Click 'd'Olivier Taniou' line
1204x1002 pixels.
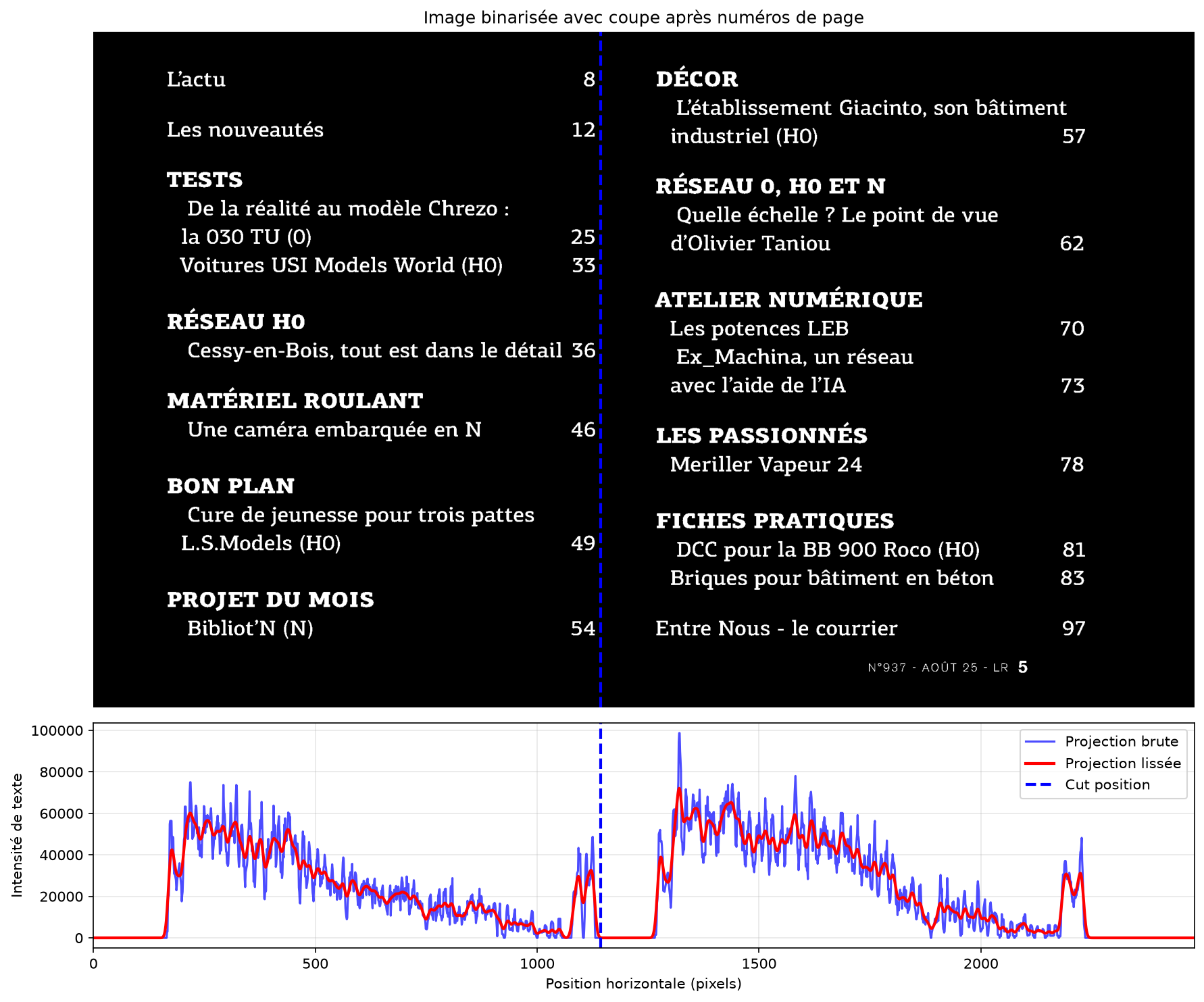(x=750, y=244)
